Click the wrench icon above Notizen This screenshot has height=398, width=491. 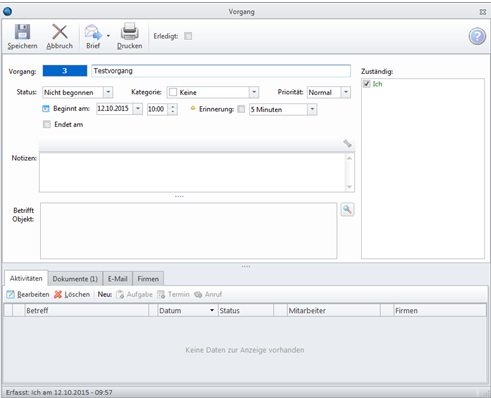coord(347,144)
